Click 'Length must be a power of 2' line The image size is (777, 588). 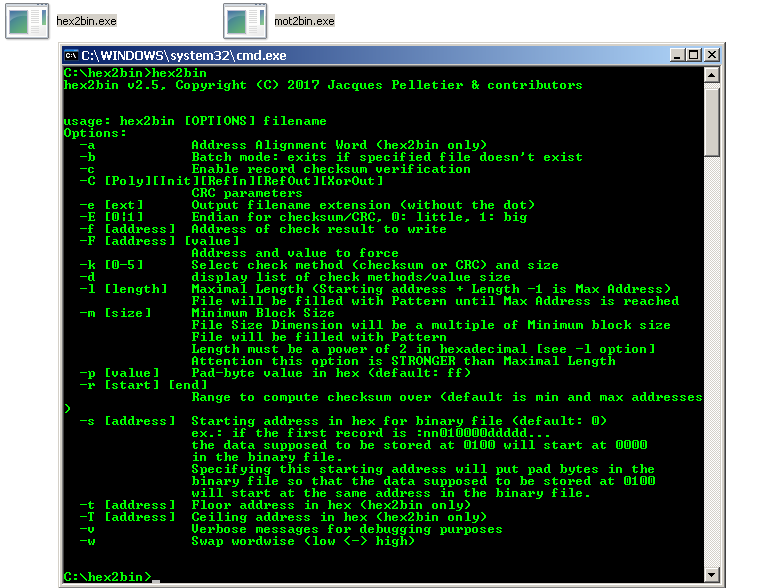click(x=423, y=349)
